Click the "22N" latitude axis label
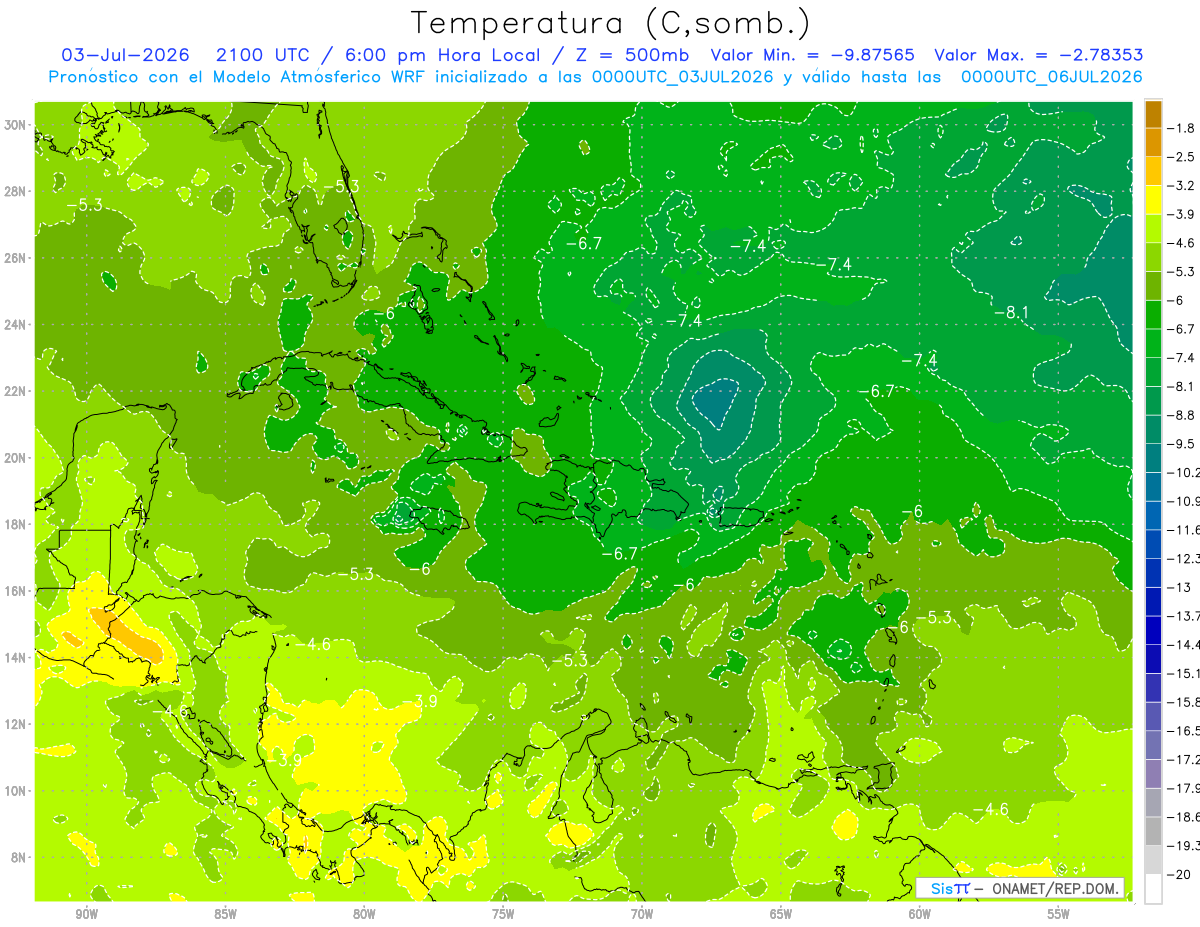 tap(15, 391)
